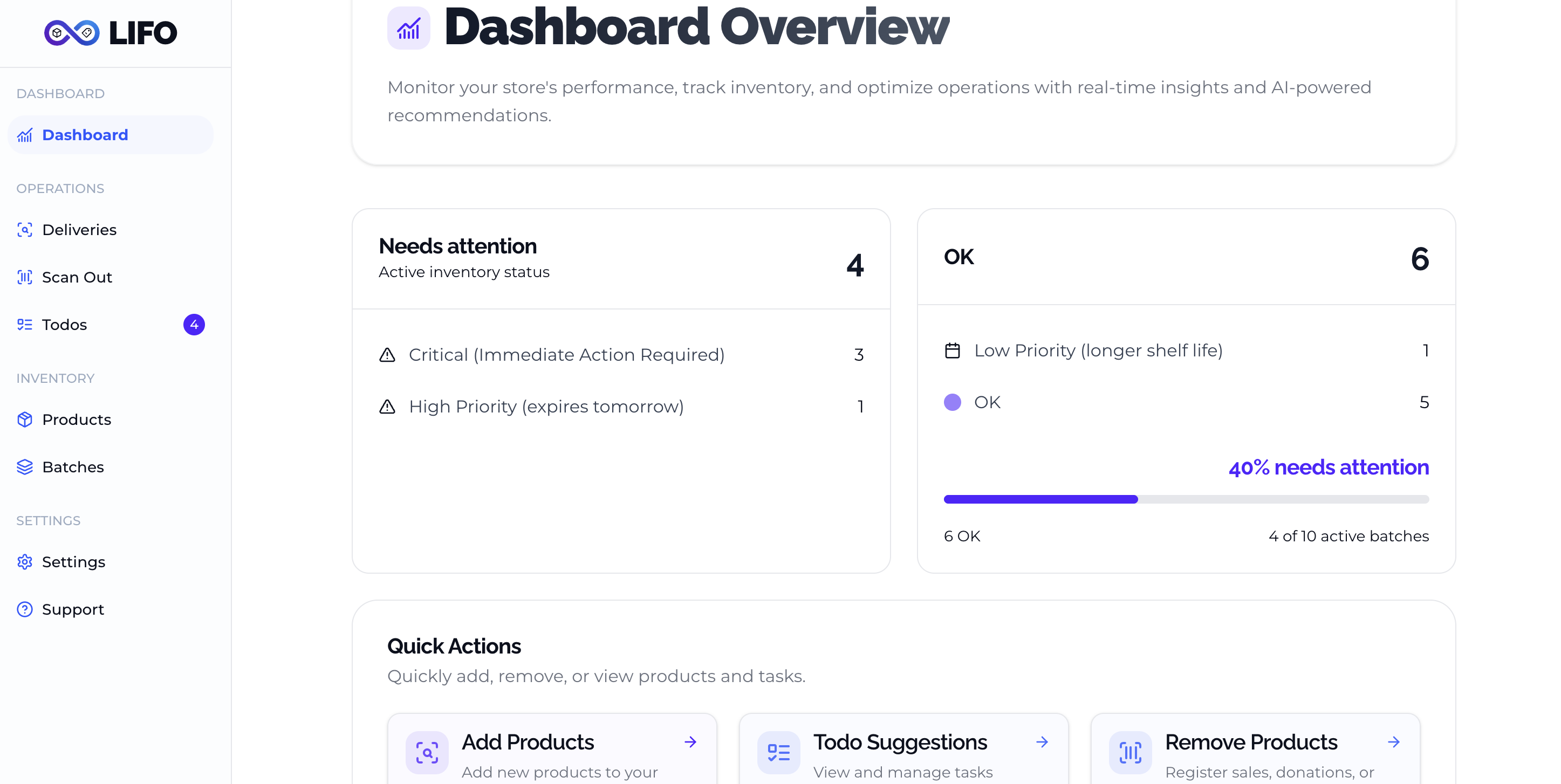Click the Todos count badge showing 4

[x=194, y=324]
